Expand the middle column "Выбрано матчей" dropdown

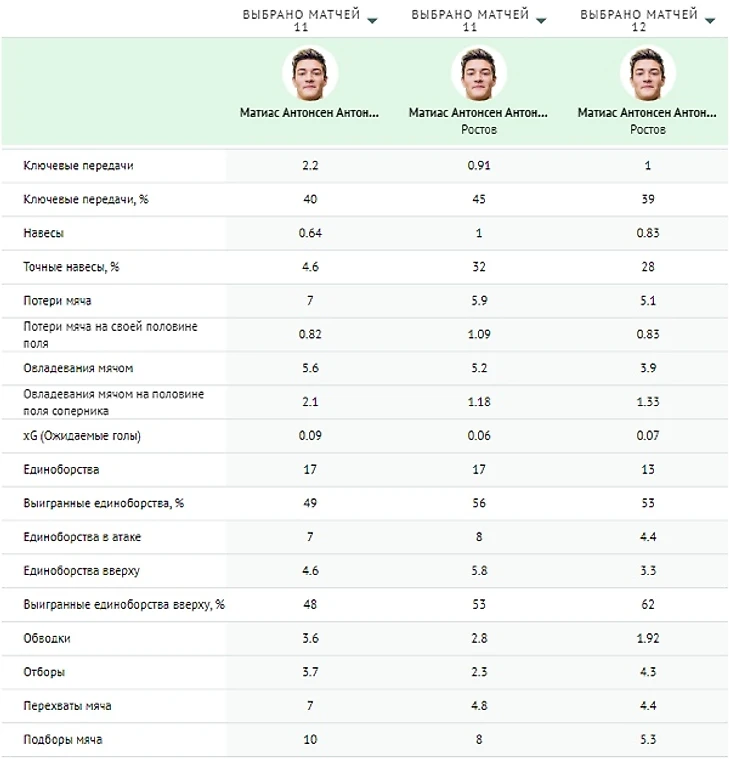[x=541, y=20]
